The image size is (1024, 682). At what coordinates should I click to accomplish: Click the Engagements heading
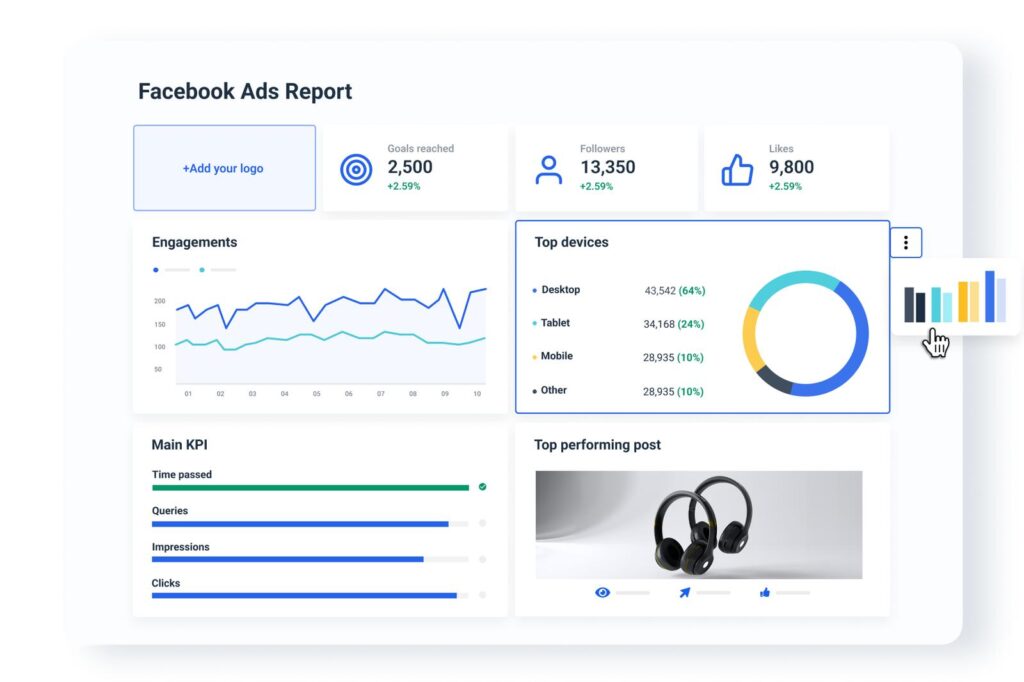click(195, 242)
